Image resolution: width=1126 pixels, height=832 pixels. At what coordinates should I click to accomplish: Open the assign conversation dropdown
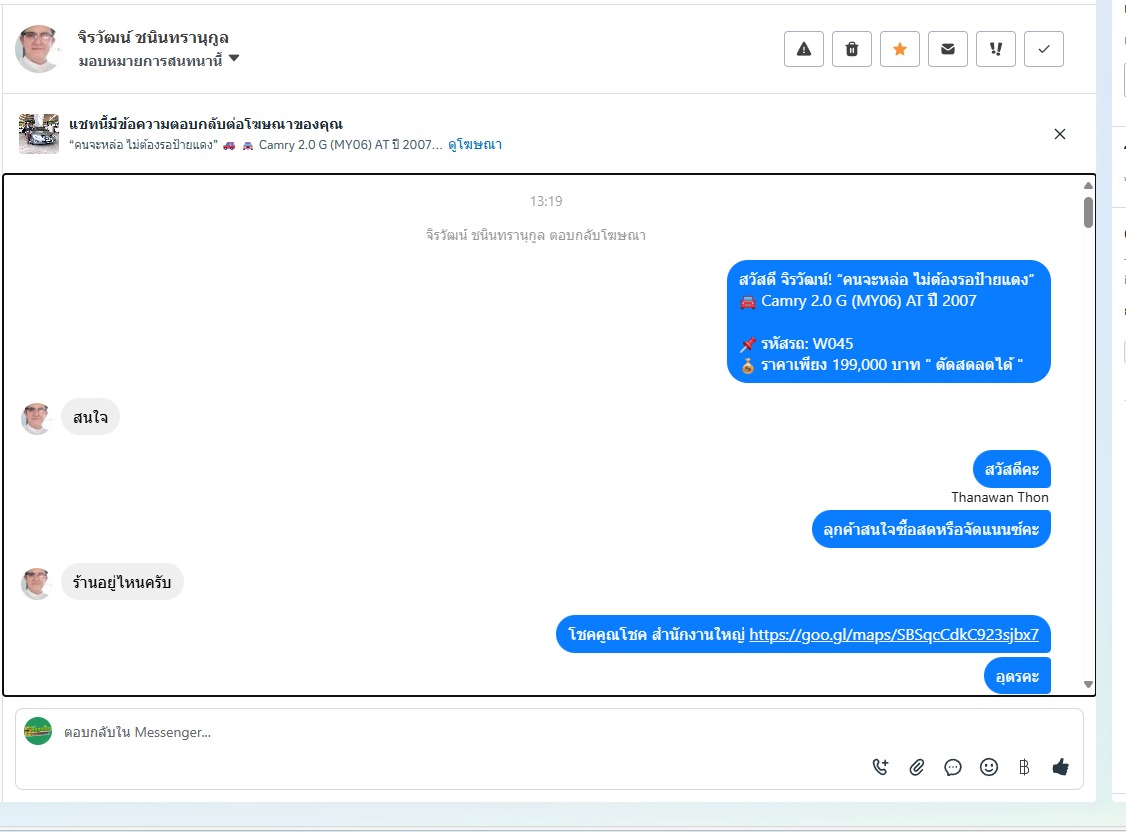click(x=159, y=60)
